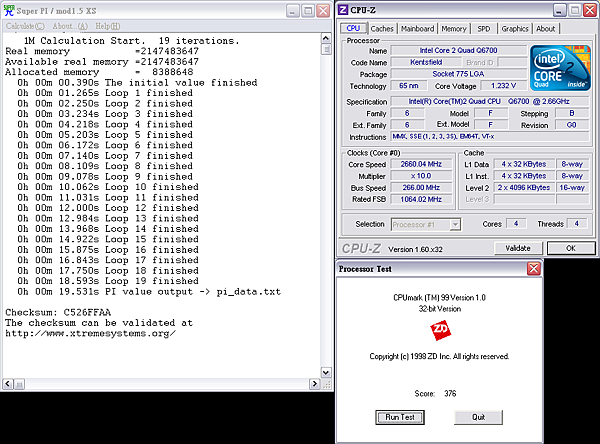Image resolution: width=600 pixels, height=444 pixels.
Task: Click the OK button in CPU-Z
Action: (571, 248)
